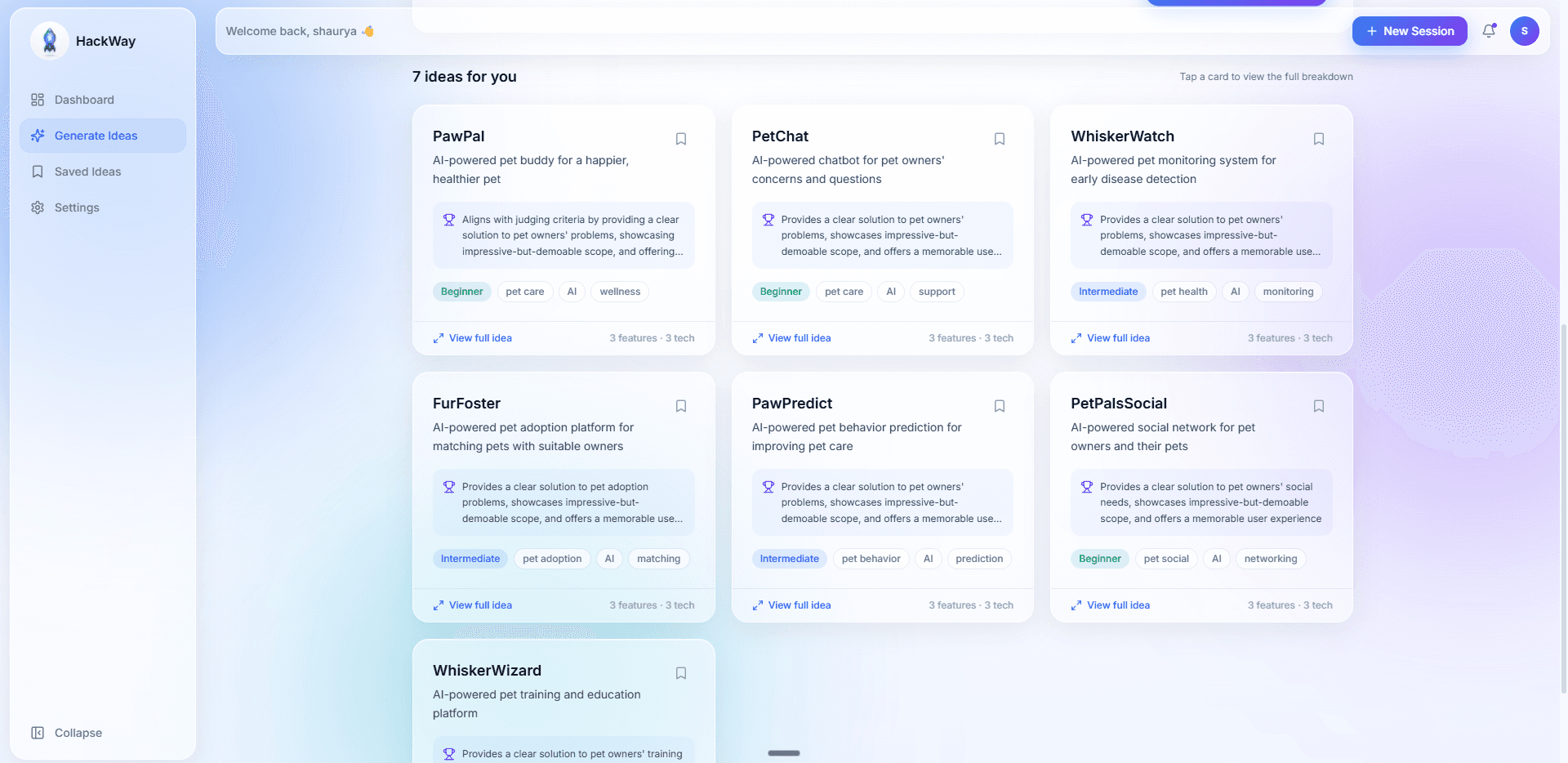Click the trophy icon in WhiskerWizard card
The width and height of the screenshot is (1568, 763).
[x=449, y=754]
